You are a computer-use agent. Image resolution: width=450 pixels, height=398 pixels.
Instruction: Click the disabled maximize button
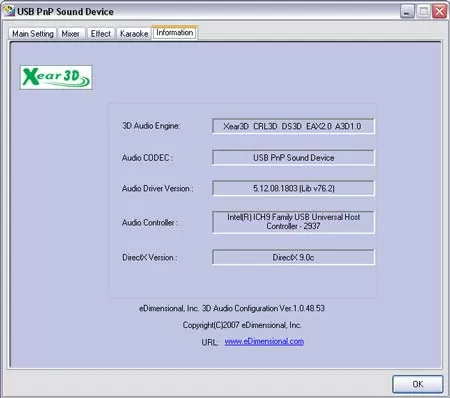click(x=423, y=12)
